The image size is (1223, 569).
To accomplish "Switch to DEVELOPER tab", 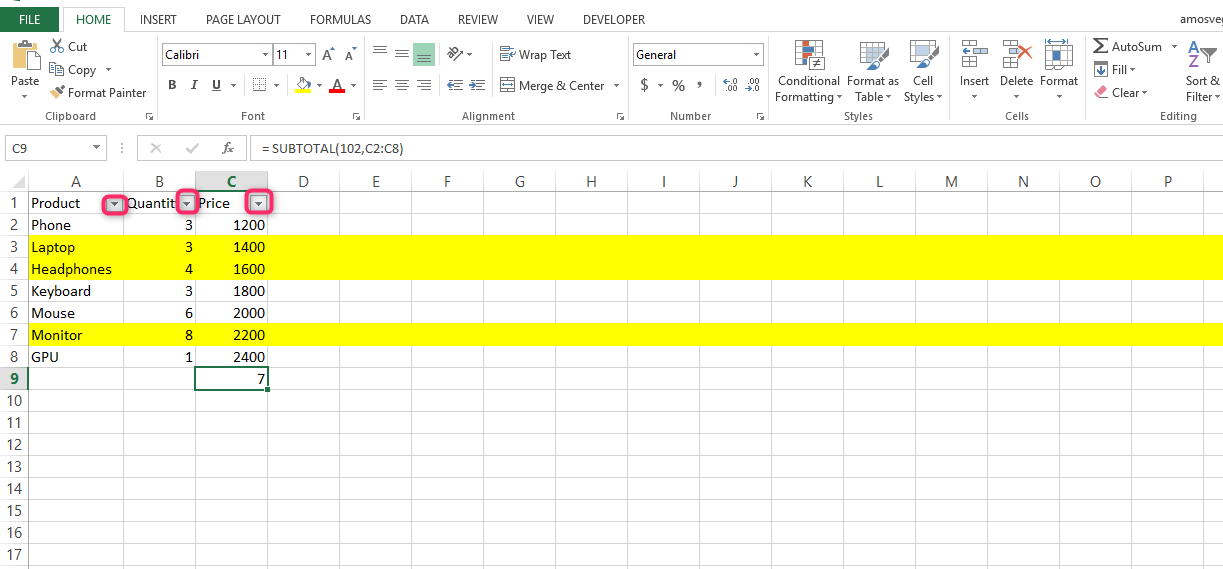I will (614, 19).
